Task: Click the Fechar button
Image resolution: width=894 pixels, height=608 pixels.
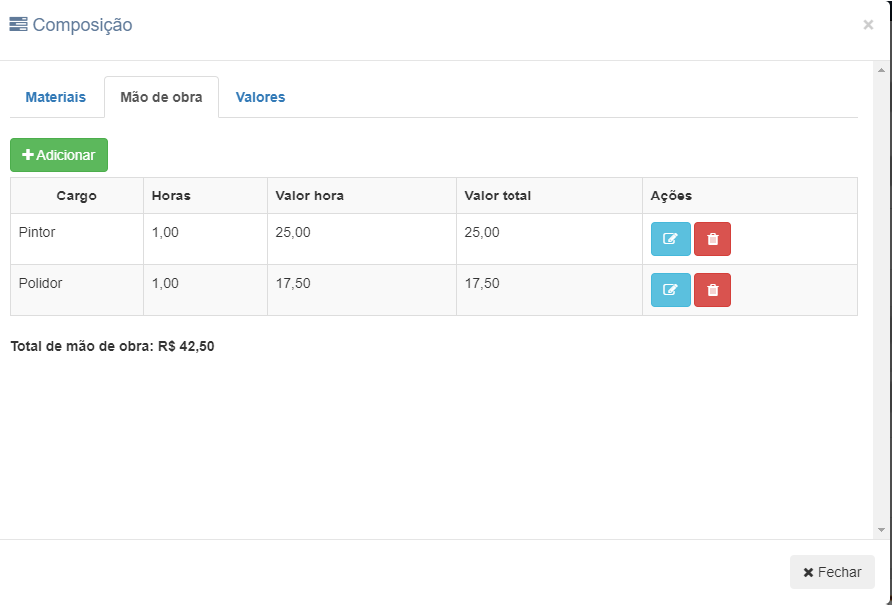Action: pyautogui.click(x=832, y=572)
